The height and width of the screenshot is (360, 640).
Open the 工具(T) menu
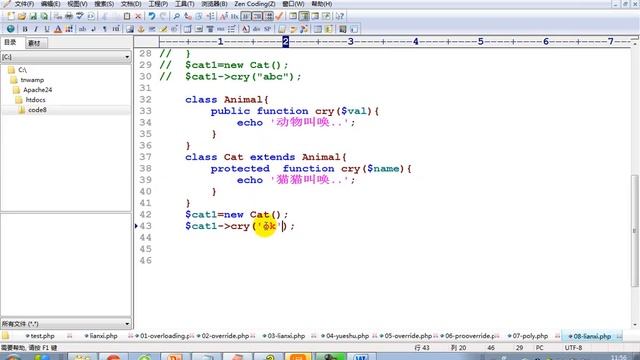tap(184, 4)
